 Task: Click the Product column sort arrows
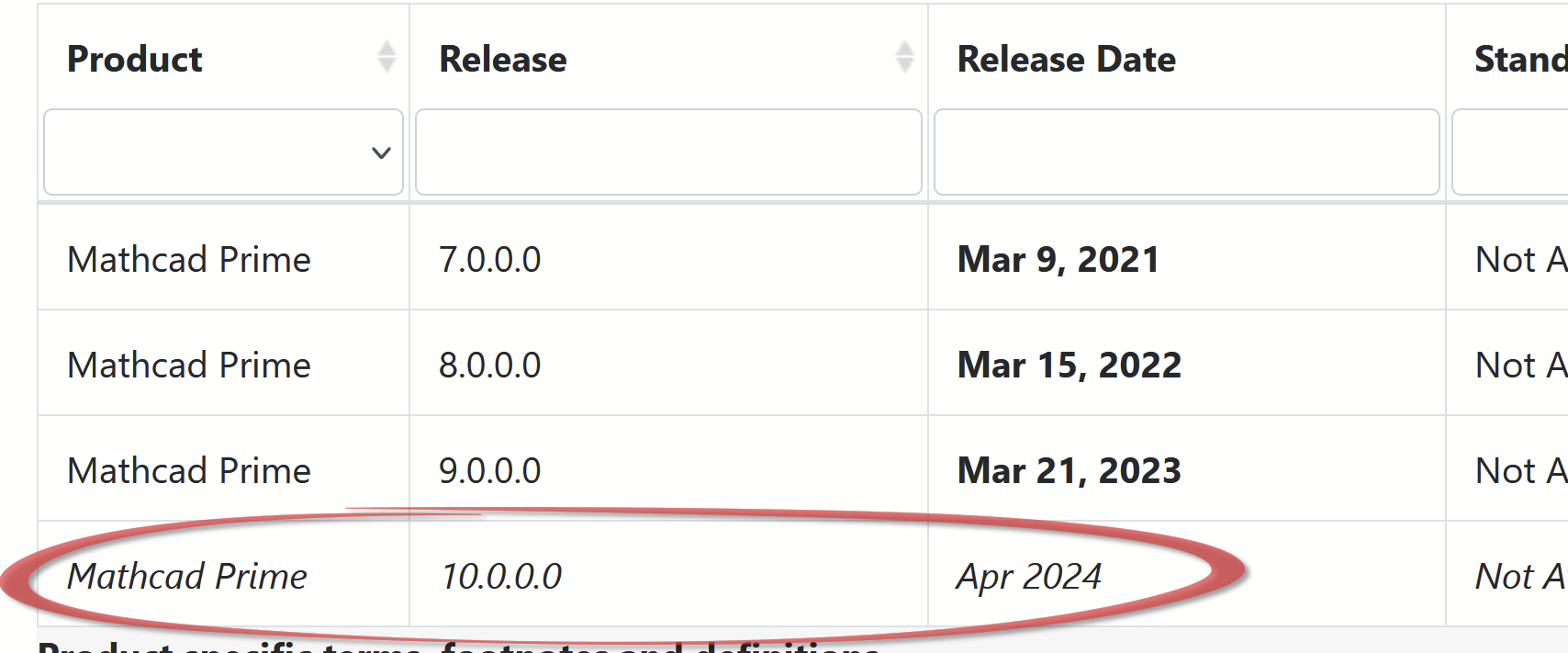386,57
